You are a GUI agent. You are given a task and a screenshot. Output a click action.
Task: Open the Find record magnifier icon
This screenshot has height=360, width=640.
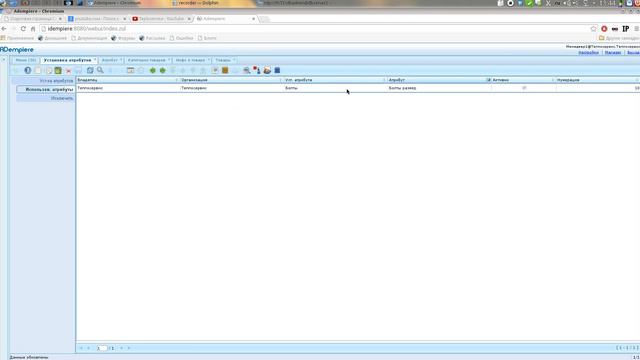100,70
